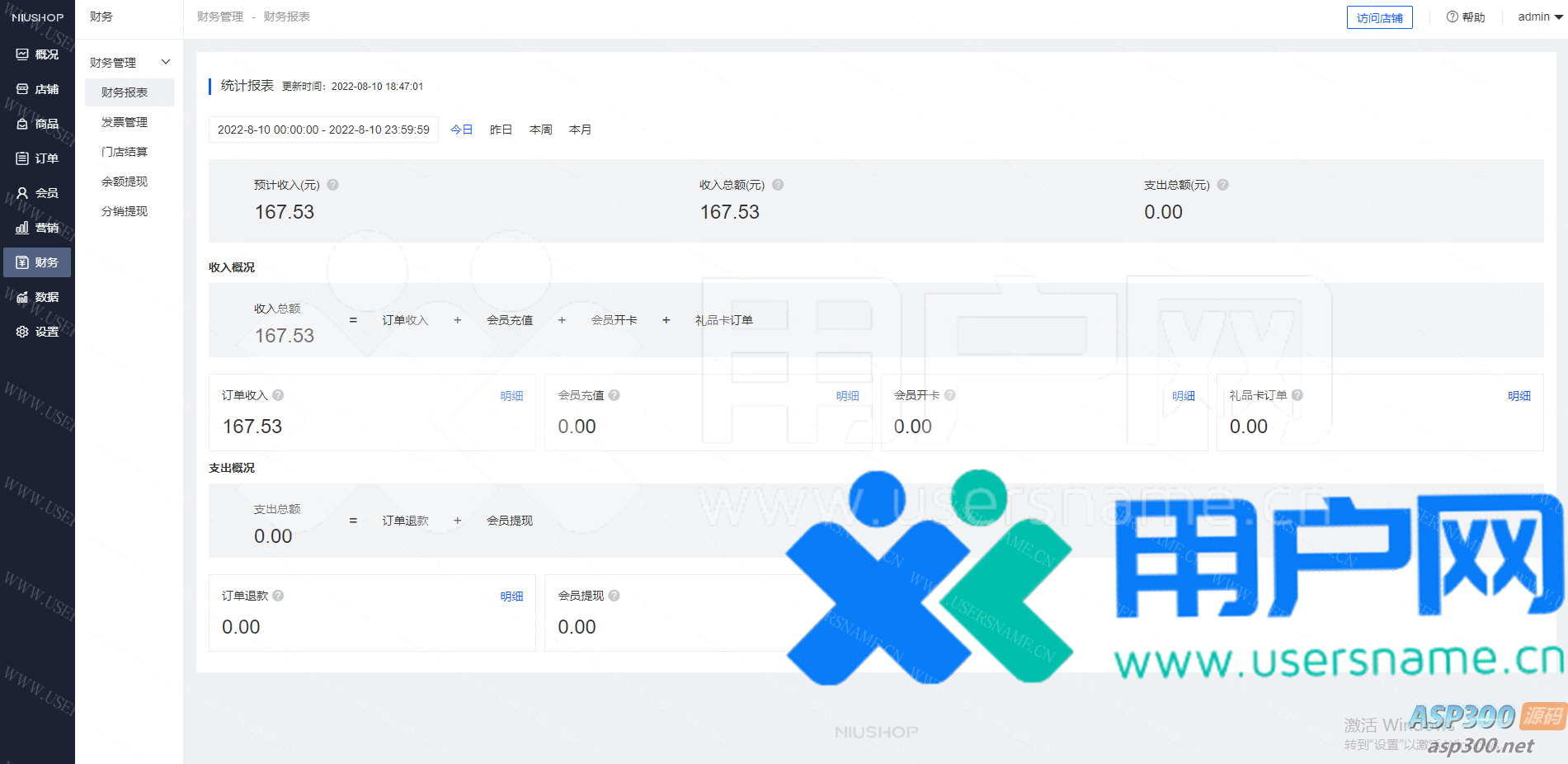
Task: Collapse the 财务管理 submenu chevron
Action: pos(166,62)
